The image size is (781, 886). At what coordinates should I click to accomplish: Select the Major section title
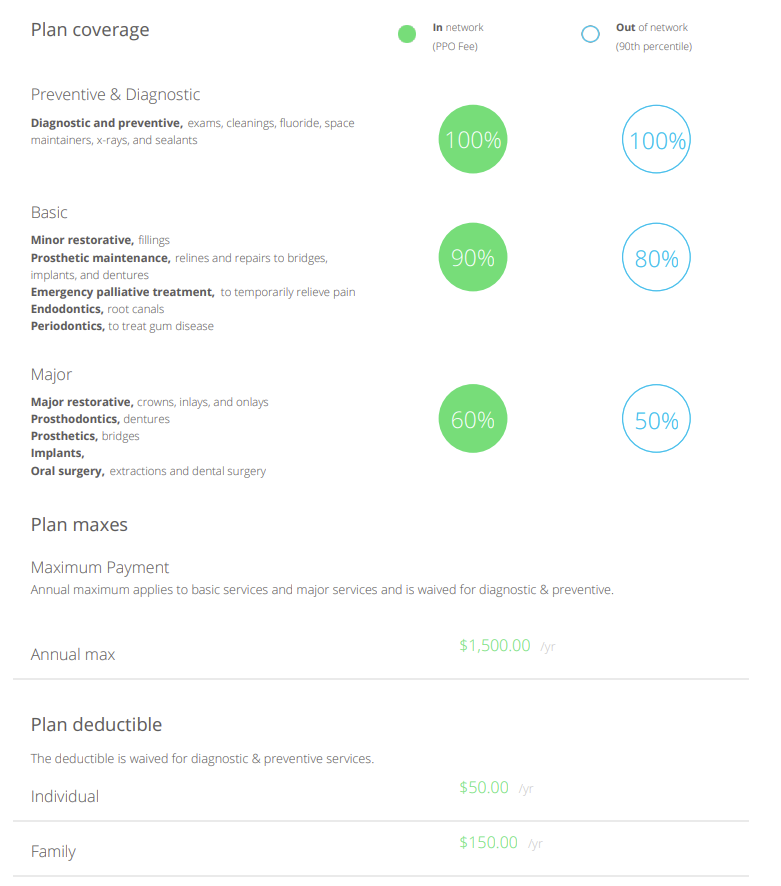pos(51,375)
